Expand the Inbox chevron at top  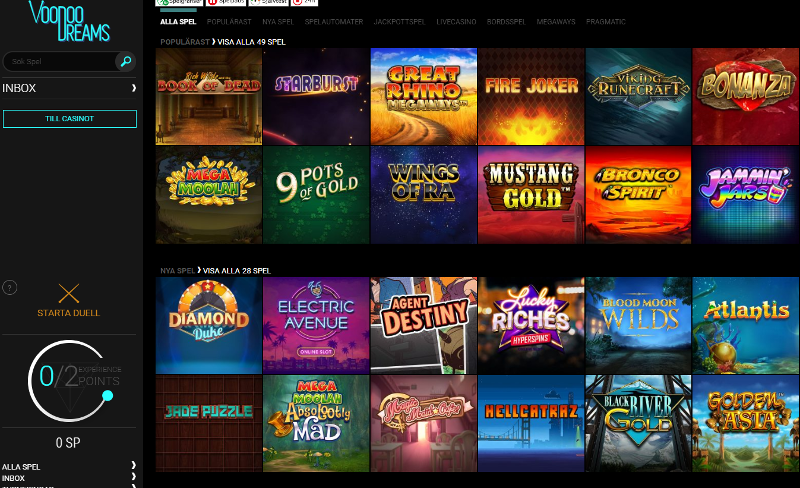[x=134, y=88]
